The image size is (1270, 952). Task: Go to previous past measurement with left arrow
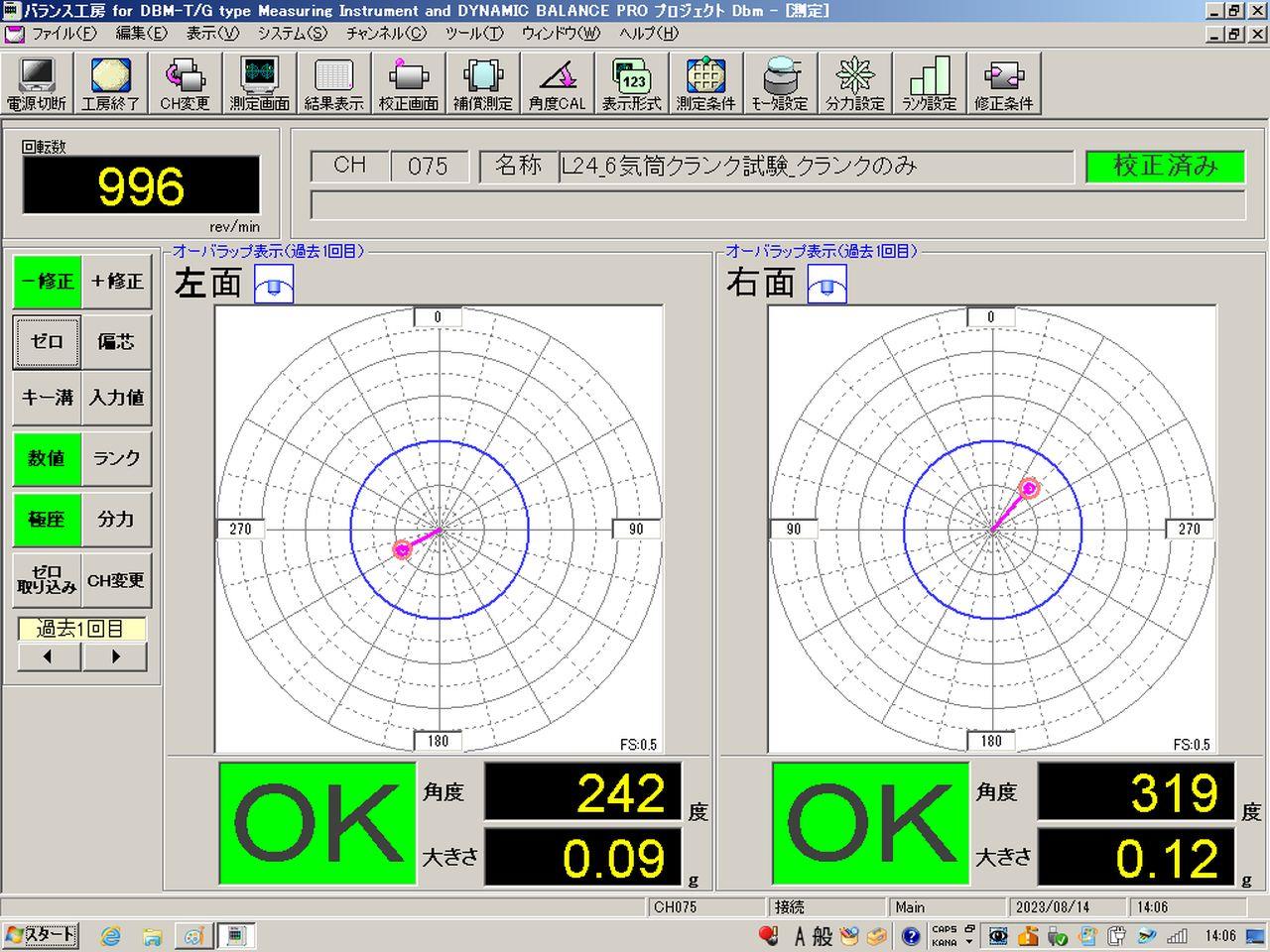pyautogui.click(x=47, y=656)
